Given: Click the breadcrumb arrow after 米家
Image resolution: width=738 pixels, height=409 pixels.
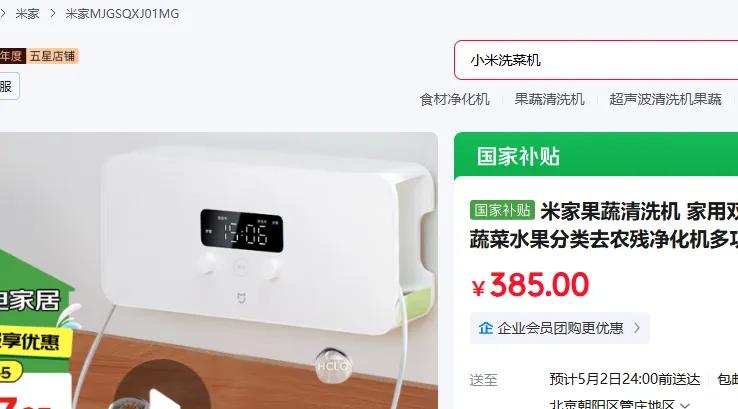Looking at the screenshot, I should click(x=53, y=14).
